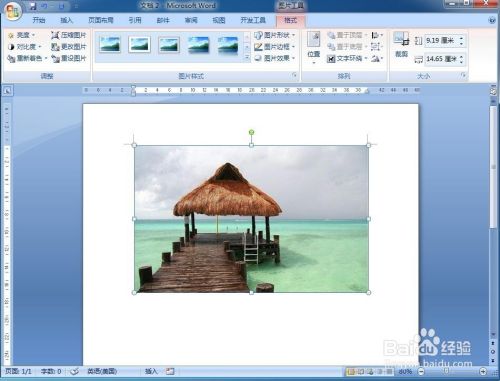Image resolution: width=500 pixels, height=381 pixels.
Task: Expand the picture styles gallery More arrow
Action: pyautogui.click(x=247, y=58)
